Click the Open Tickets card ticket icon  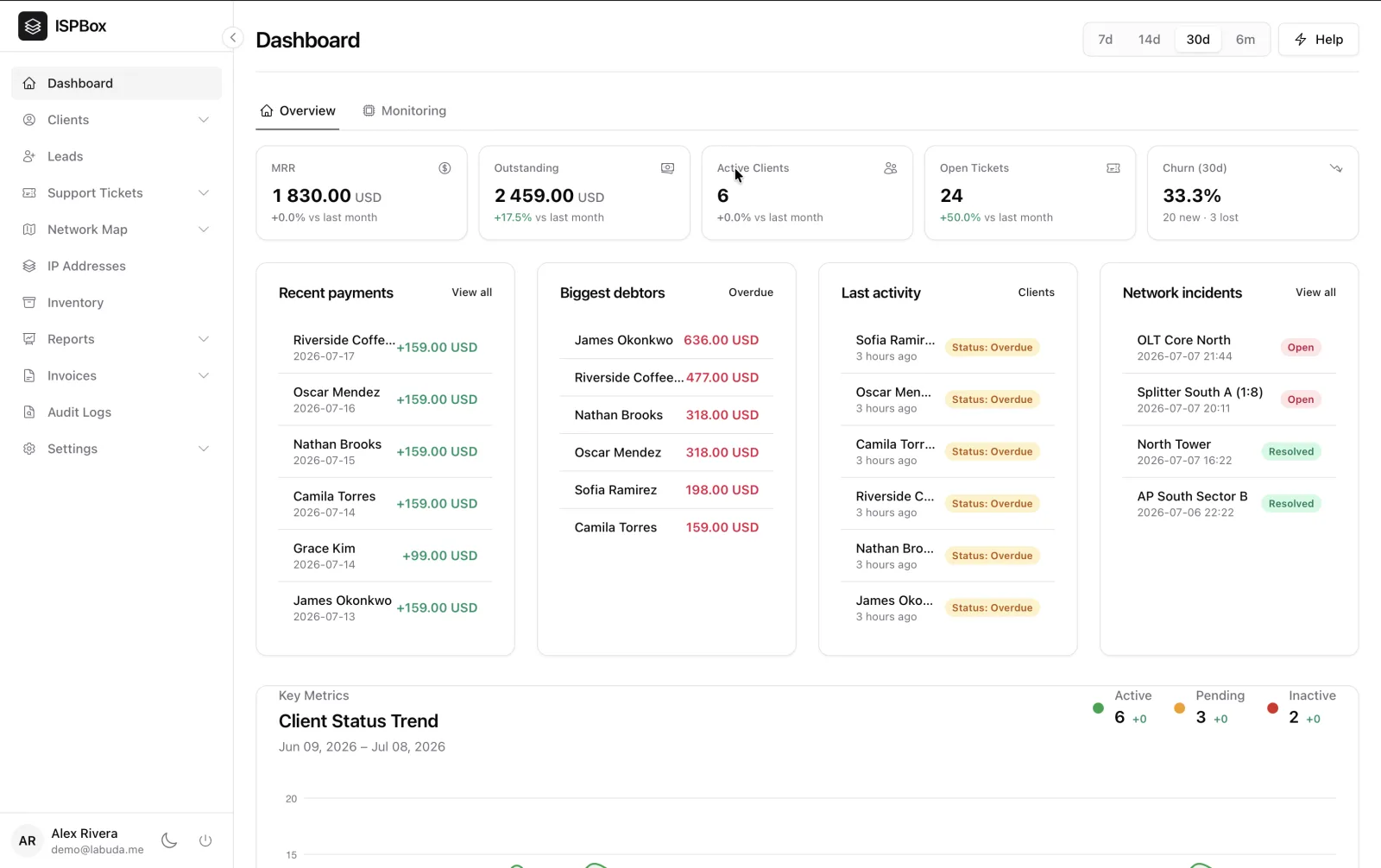click(1113, 168)
